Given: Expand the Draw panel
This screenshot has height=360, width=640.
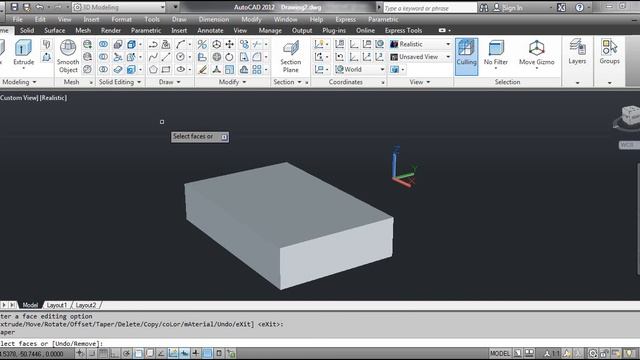Looking at the screenshot, I should click(169, 82).
